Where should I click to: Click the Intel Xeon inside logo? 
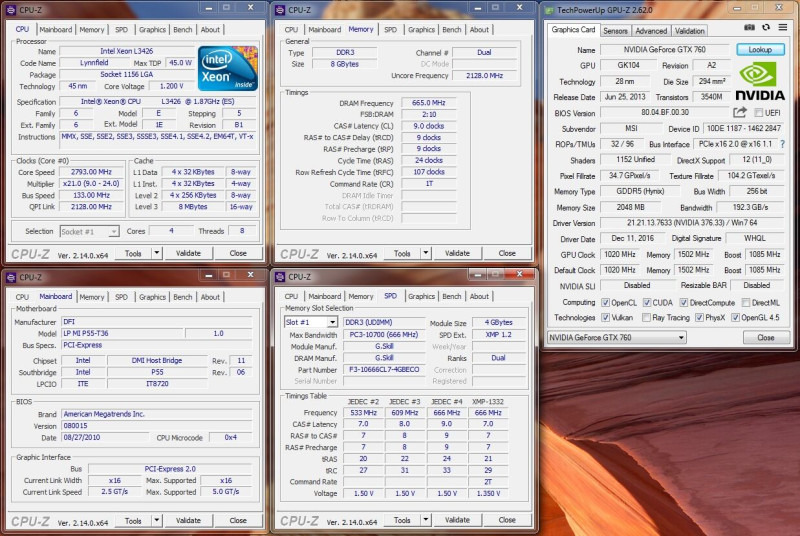click(x=228, y=68)
